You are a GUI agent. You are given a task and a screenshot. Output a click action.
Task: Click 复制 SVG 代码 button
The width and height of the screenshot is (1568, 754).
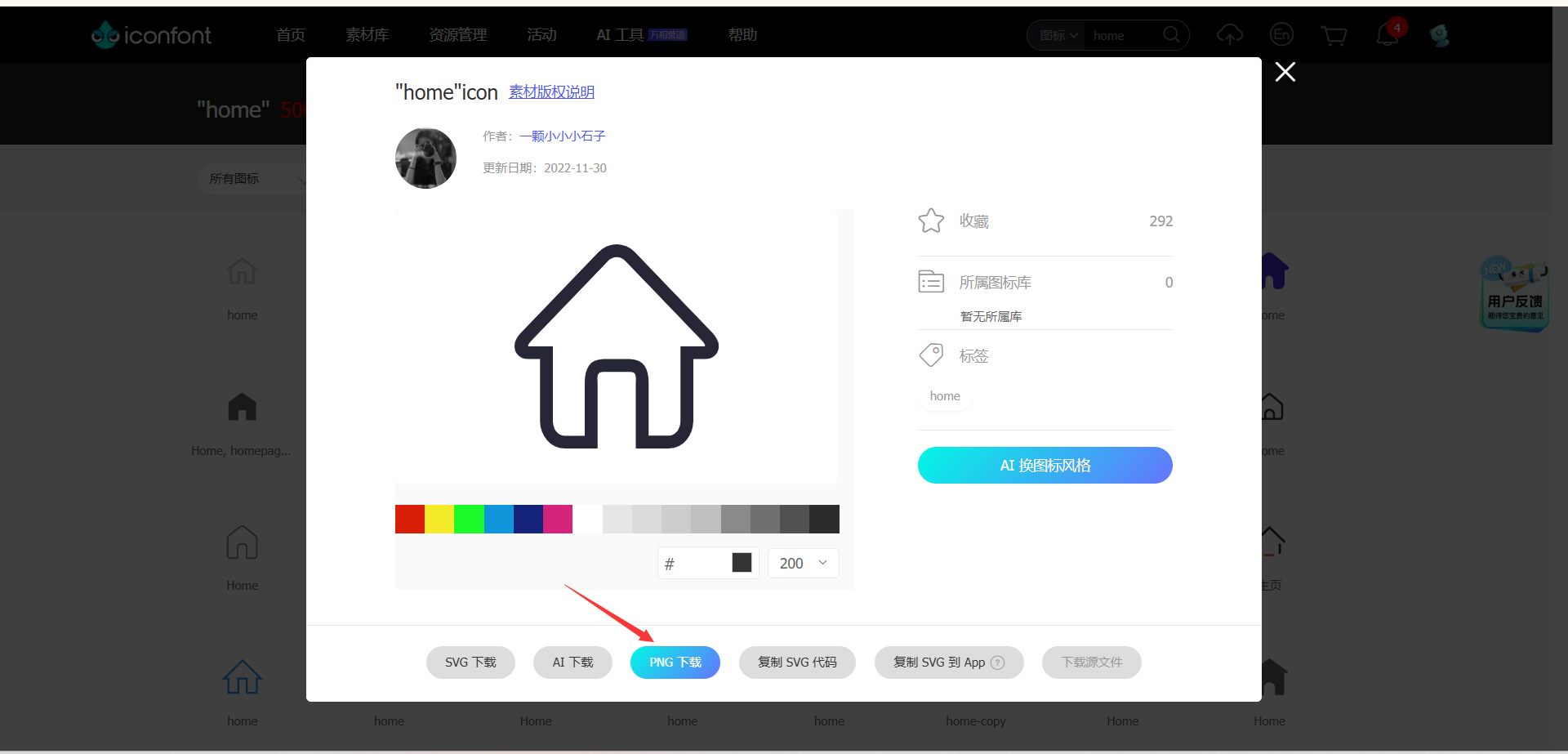[x=797, y=663]
